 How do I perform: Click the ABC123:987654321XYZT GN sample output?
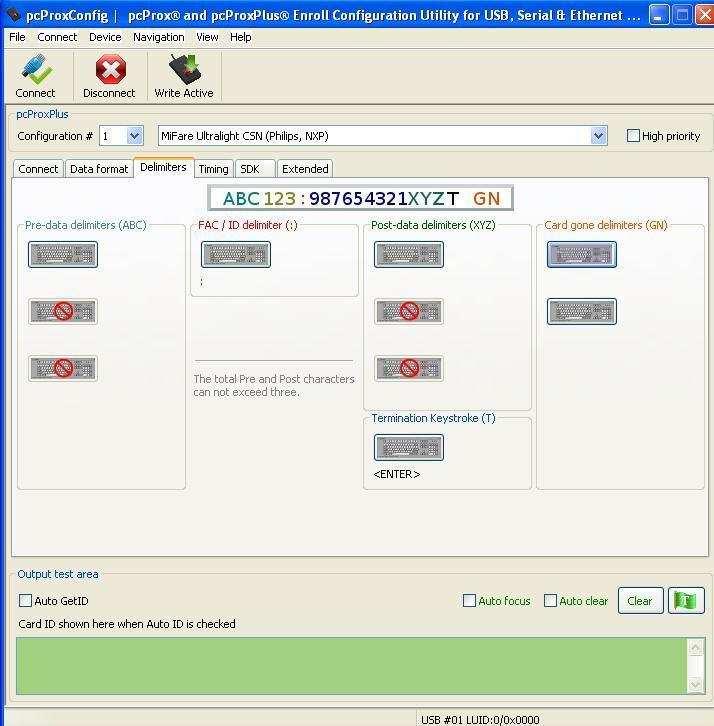[361, 198]
